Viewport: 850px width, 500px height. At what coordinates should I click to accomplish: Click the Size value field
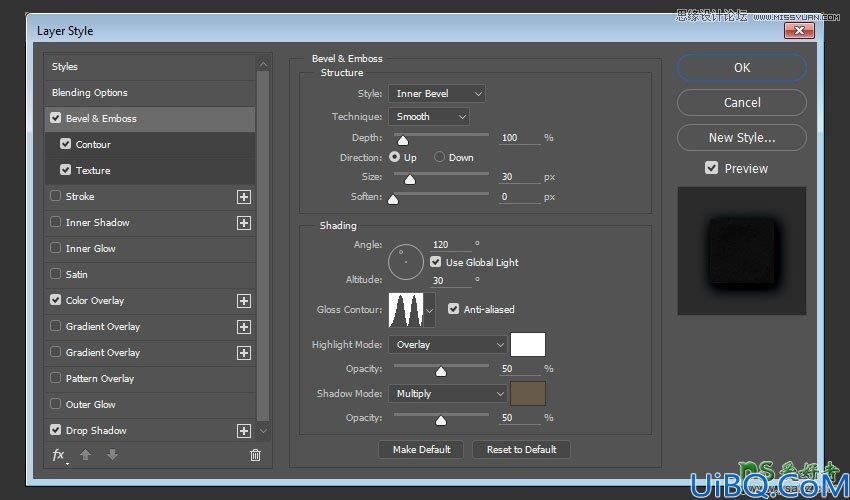(519, 177)
